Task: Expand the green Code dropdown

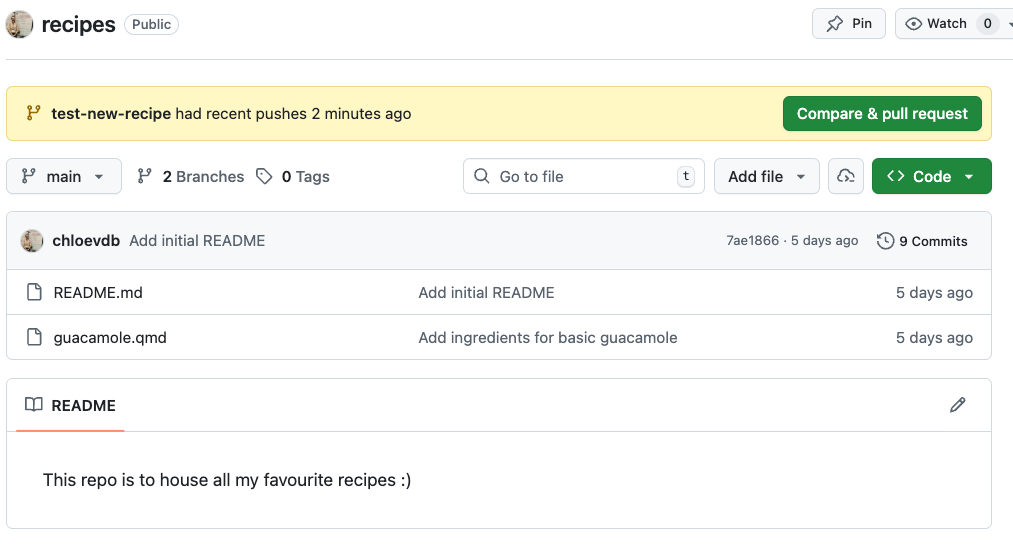Action: tap(931, 177)
